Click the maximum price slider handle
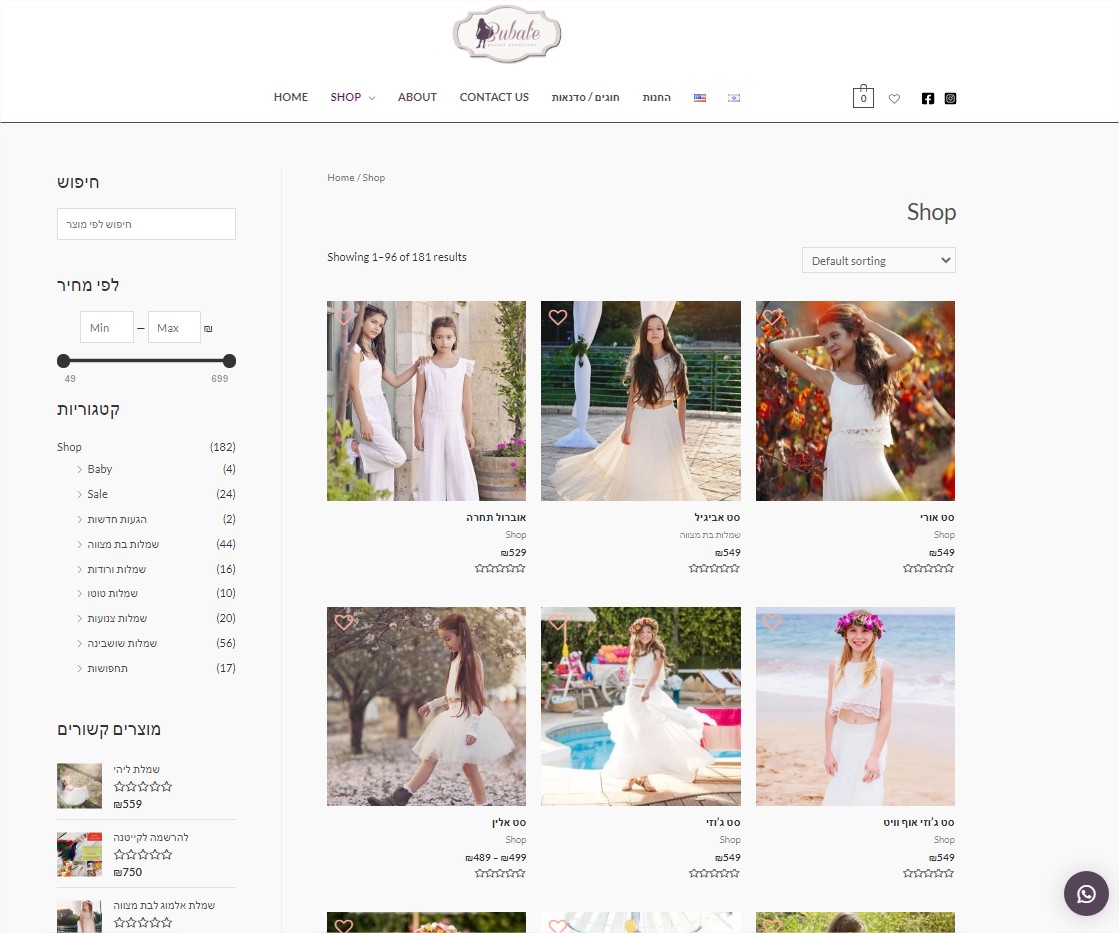Viewport: 1119px width, 933px height. [229, 360]
